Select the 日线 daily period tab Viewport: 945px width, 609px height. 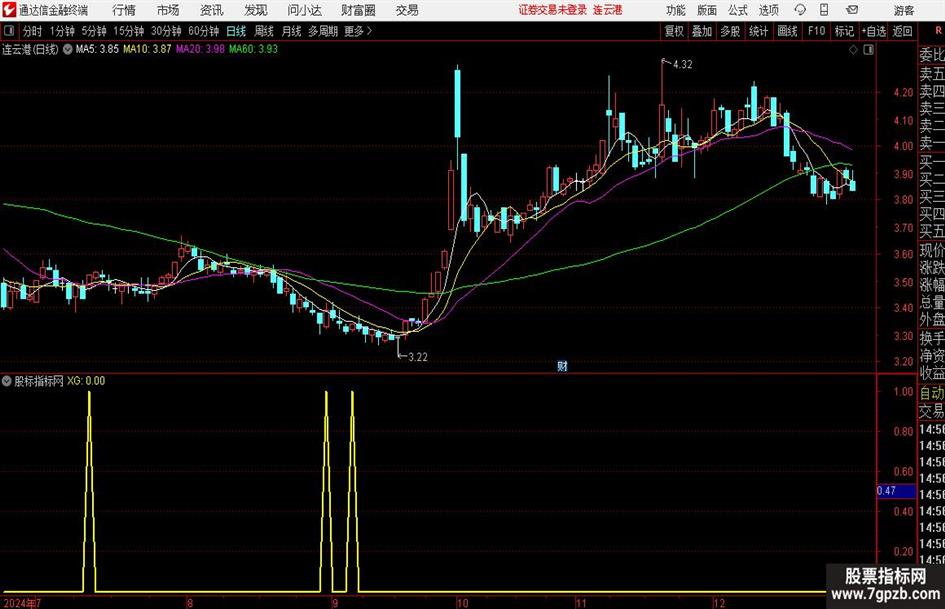pyautogui.click(x=236, y=31)
